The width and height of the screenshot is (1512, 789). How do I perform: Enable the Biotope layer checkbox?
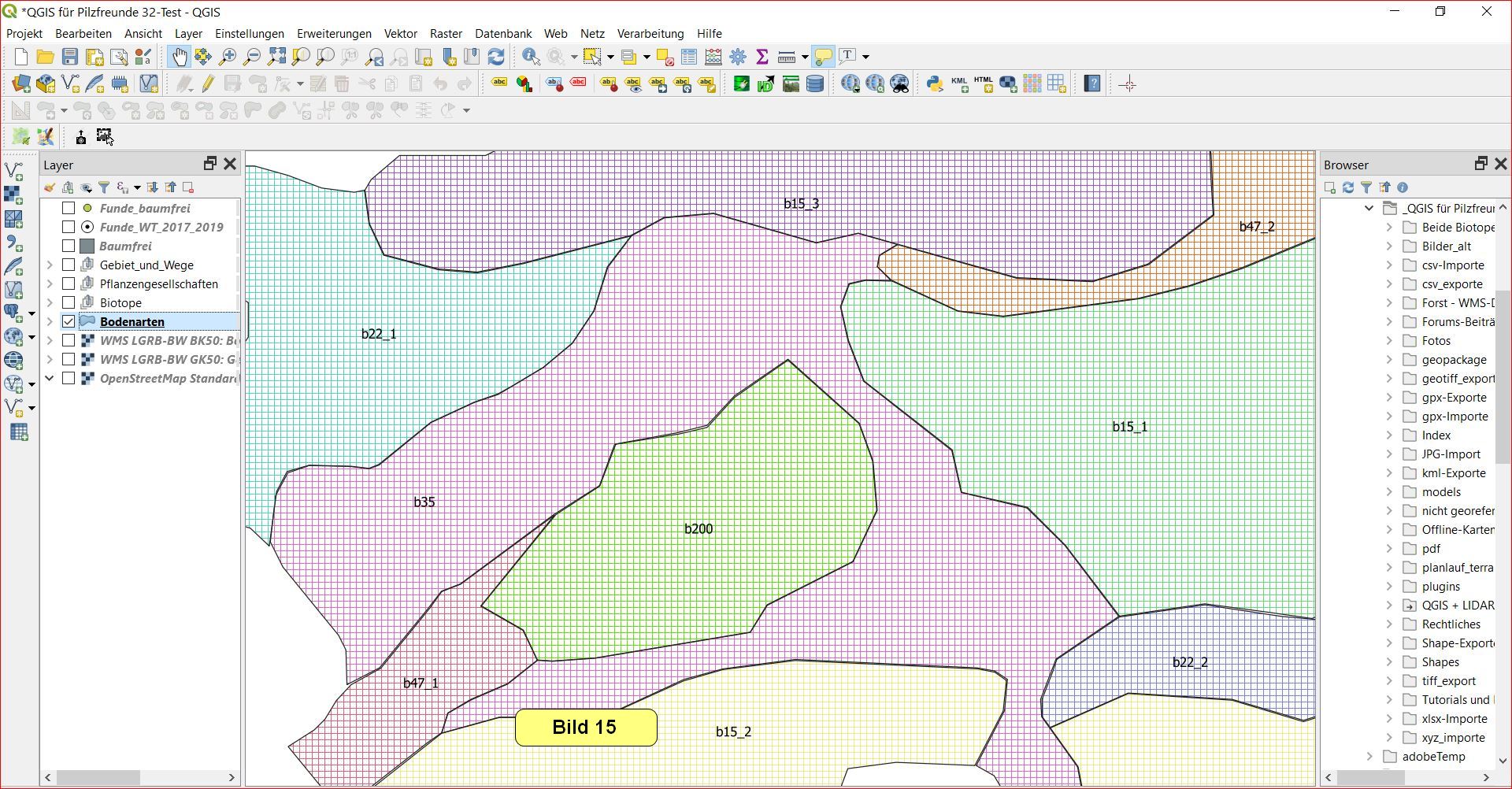pyautogui.click(x=69, y=302)
